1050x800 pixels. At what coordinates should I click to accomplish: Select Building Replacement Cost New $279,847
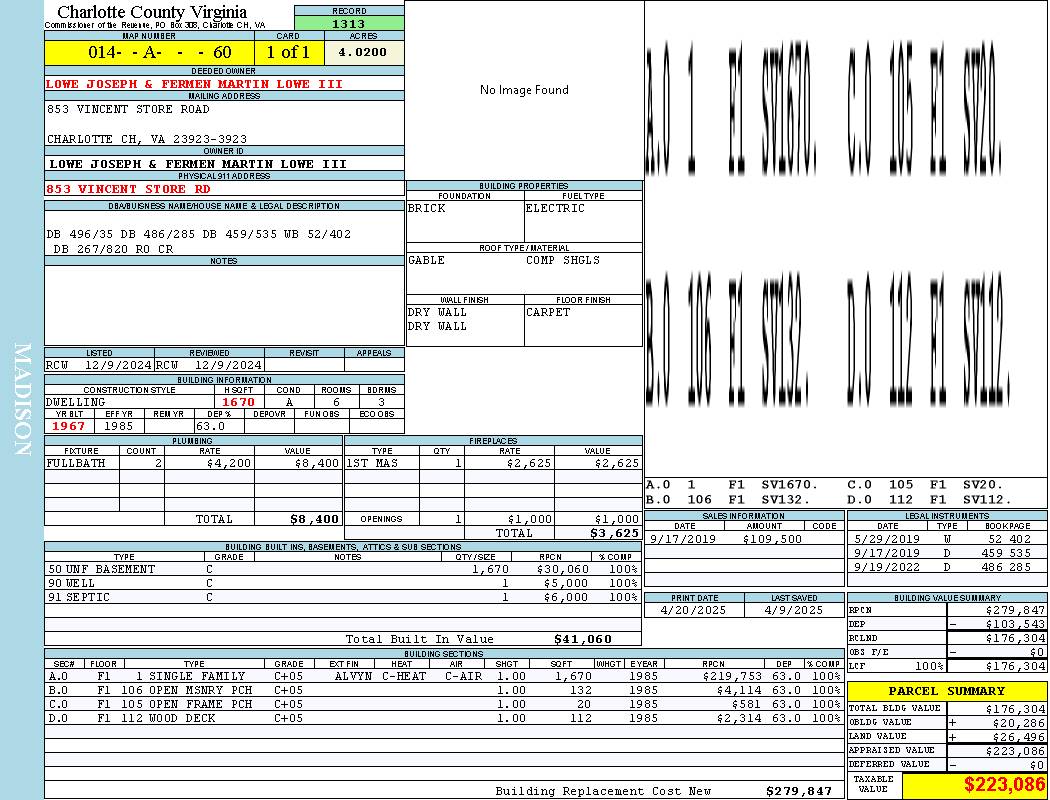coord(799,791)
